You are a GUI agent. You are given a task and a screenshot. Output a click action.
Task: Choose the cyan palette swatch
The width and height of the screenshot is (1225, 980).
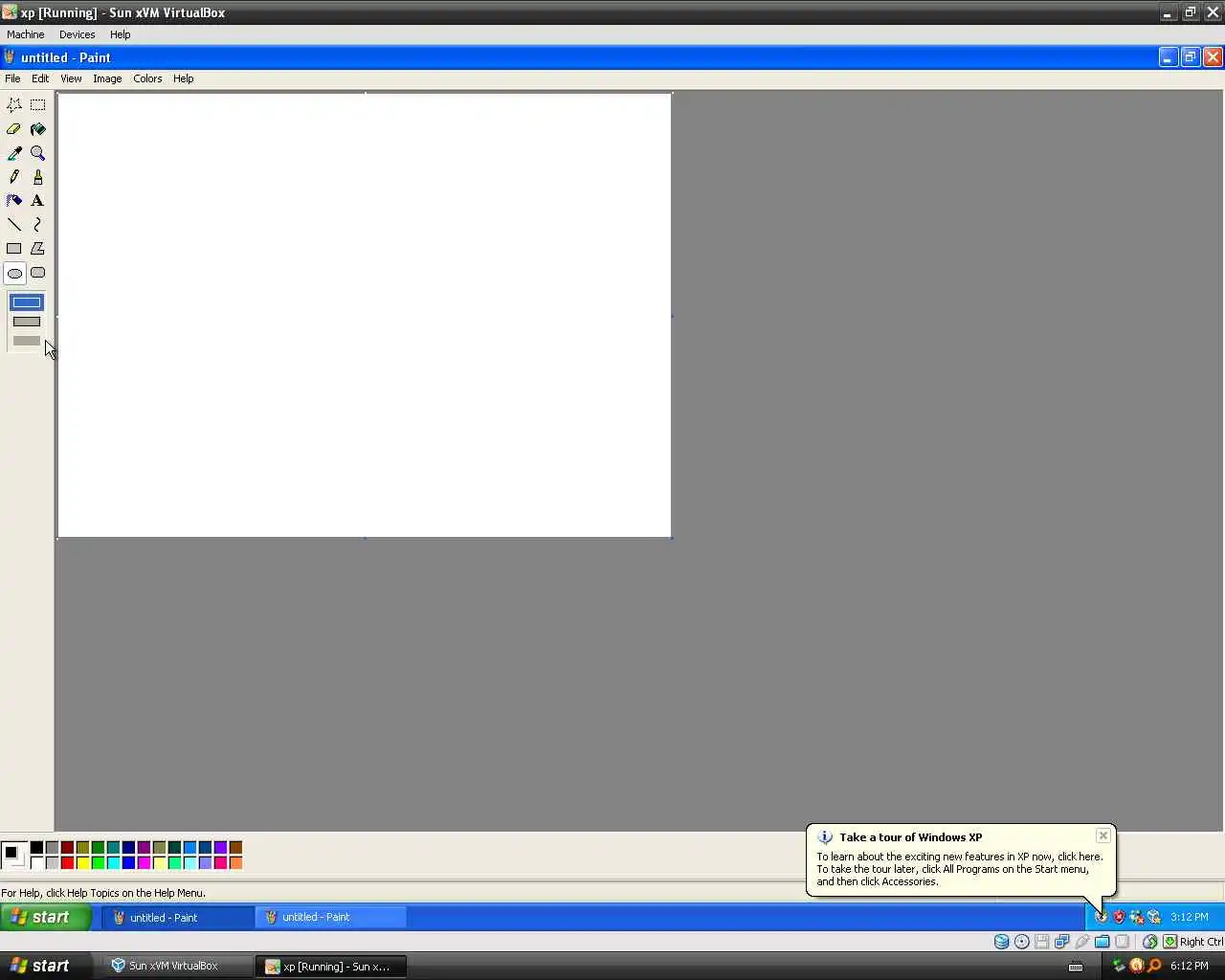pyautogui.click(x=113, y=862)
